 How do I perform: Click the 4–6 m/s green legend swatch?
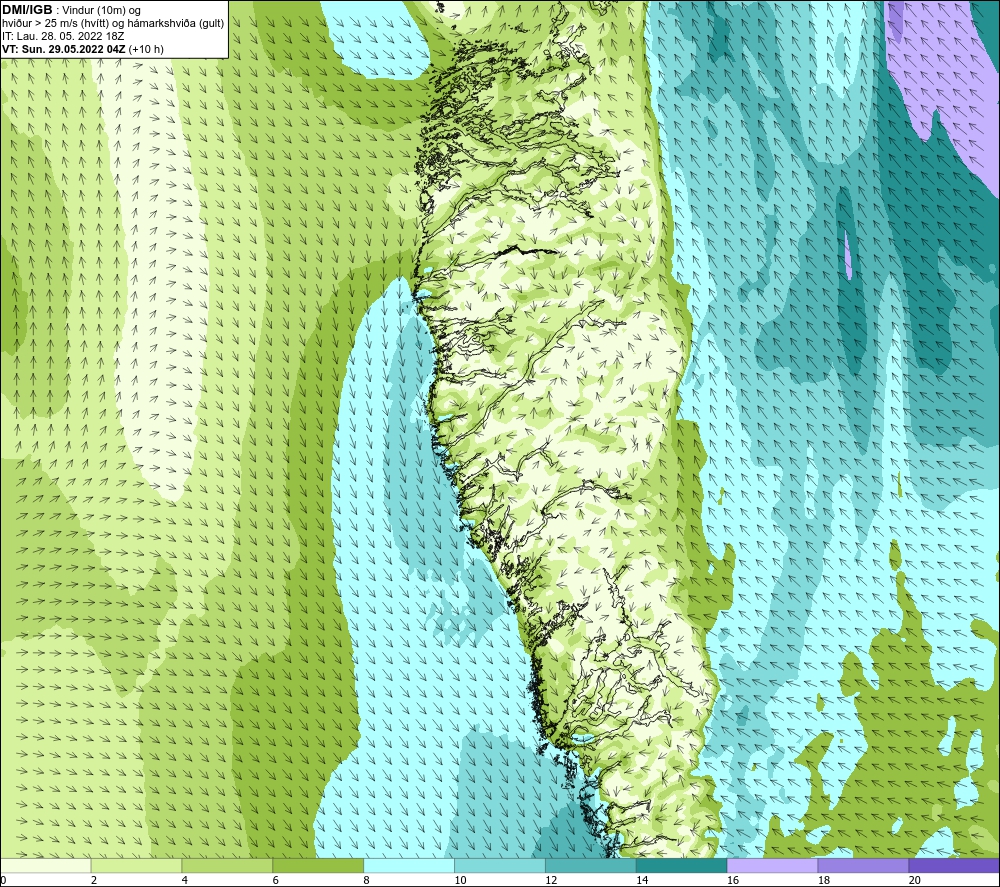point(227,866)
